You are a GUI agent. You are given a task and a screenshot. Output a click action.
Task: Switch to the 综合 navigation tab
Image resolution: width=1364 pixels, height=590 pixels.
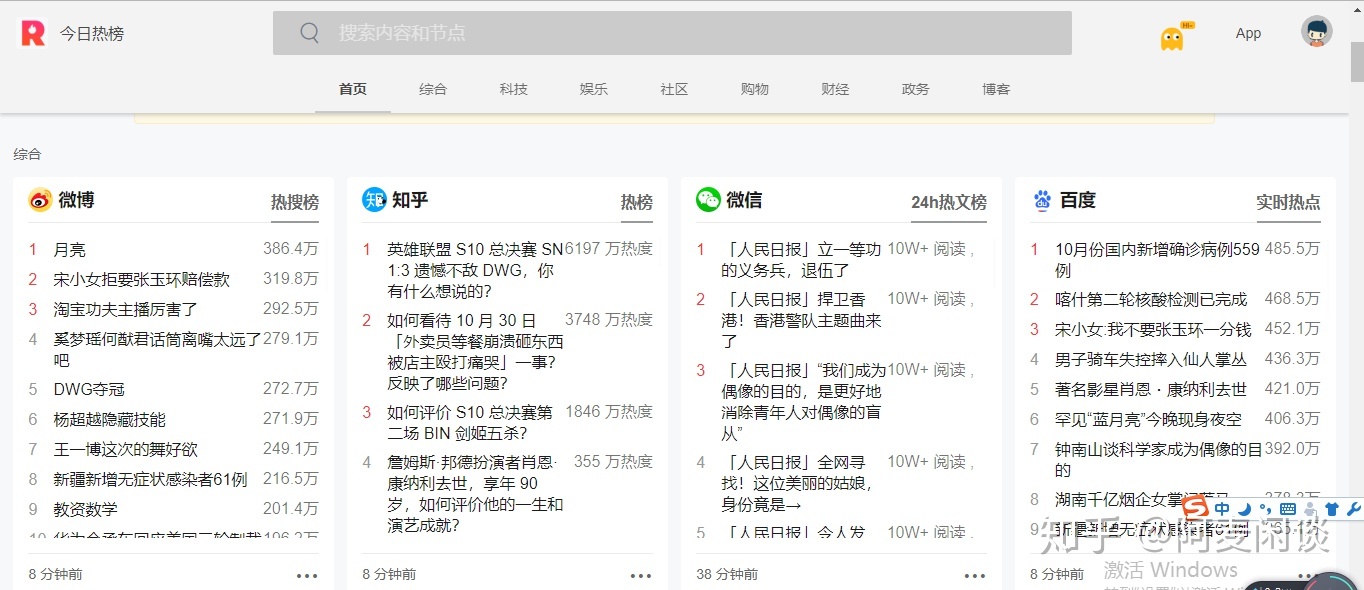(x=433, y=89)
